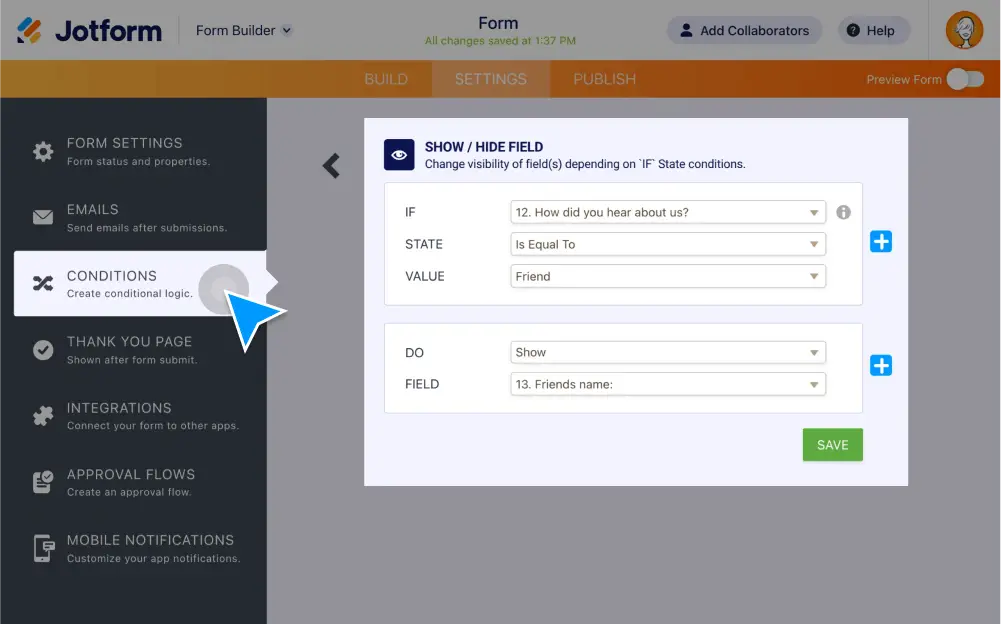Click the Jotform logo

89,30
